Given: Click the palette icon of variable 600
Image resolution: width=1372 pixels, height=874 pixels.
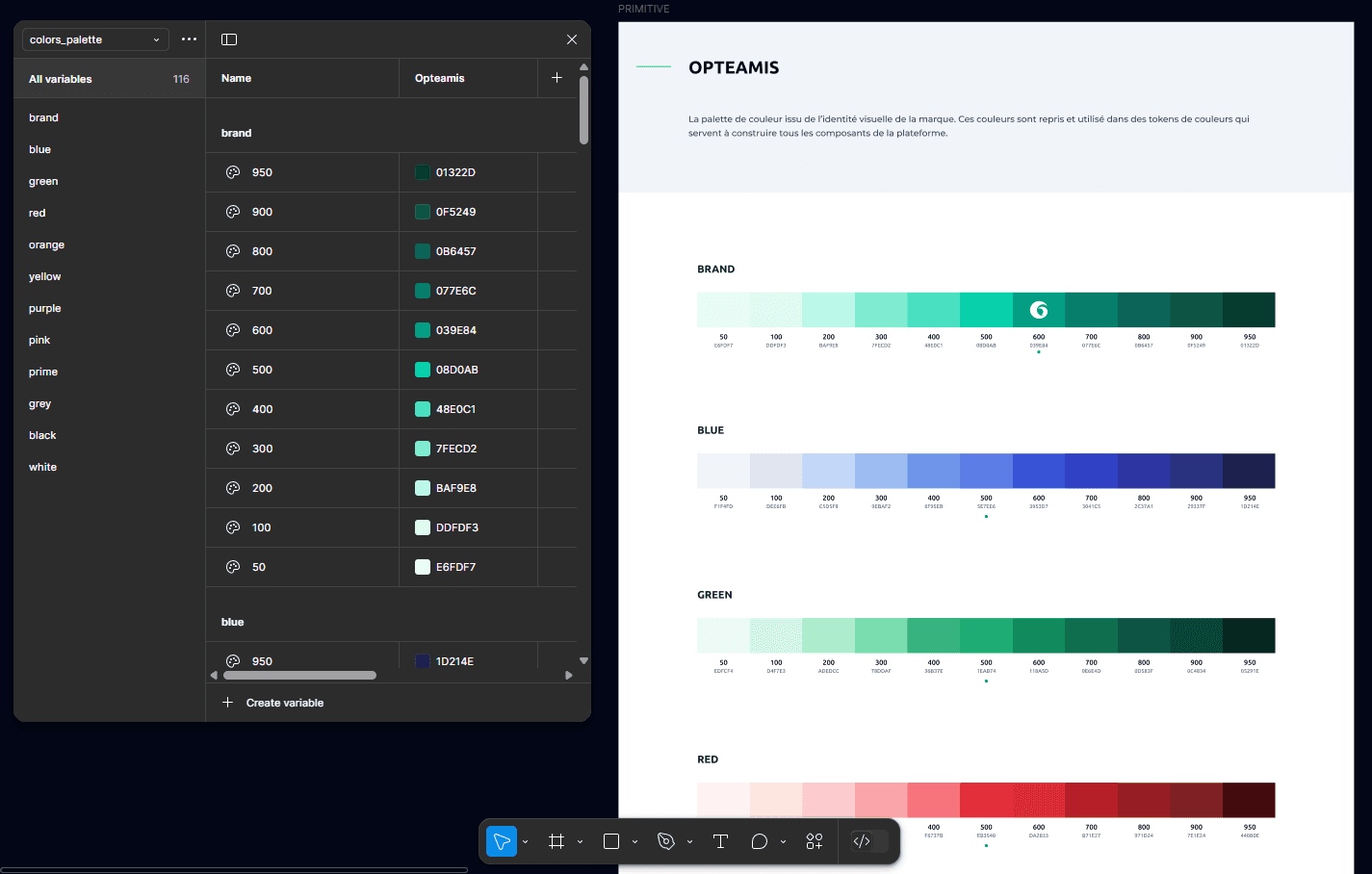Looking at the screenshot, I should tap(233, 330).
